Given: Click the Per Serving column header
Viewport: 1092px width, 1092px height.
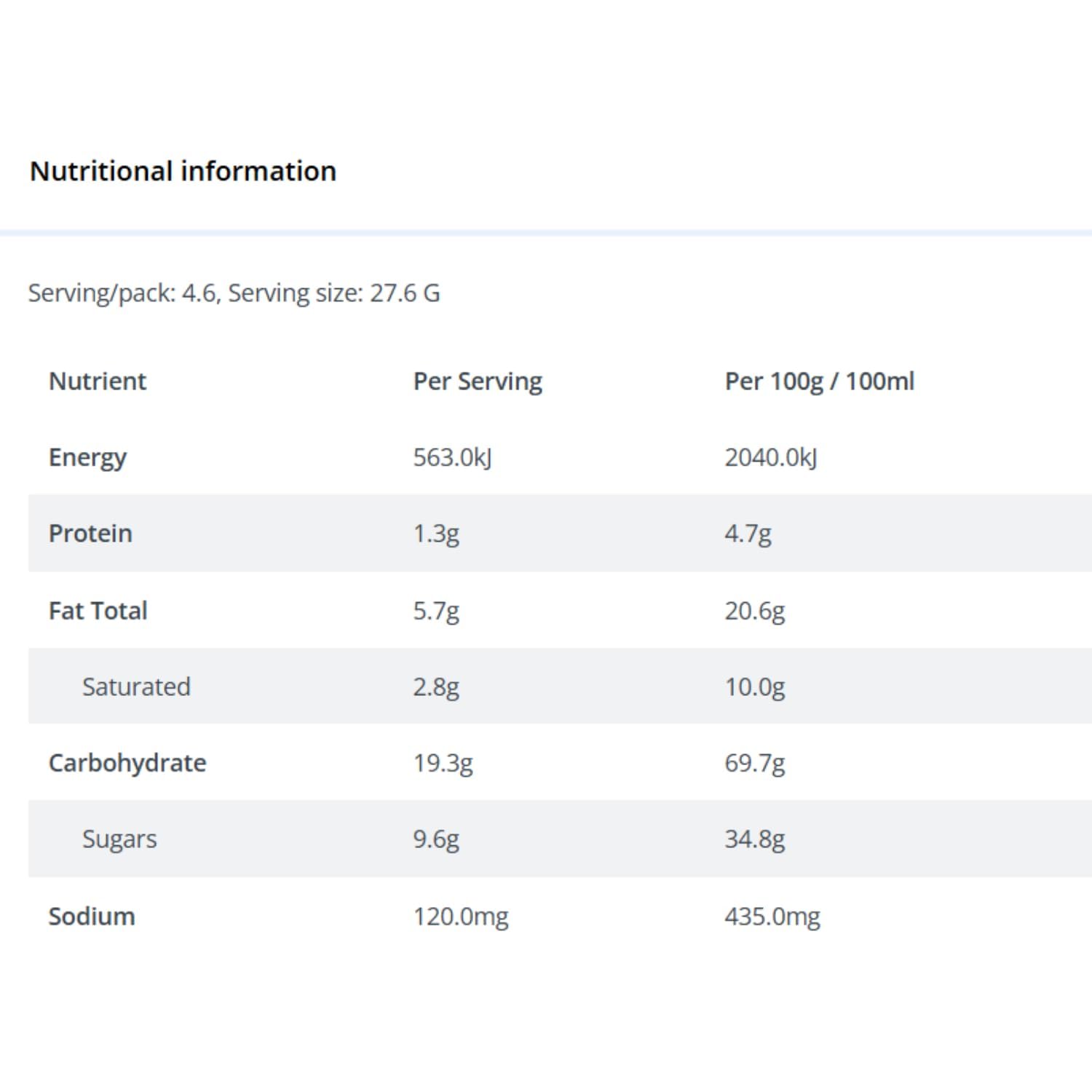Looking at the screenshot, I should [478, 381].
